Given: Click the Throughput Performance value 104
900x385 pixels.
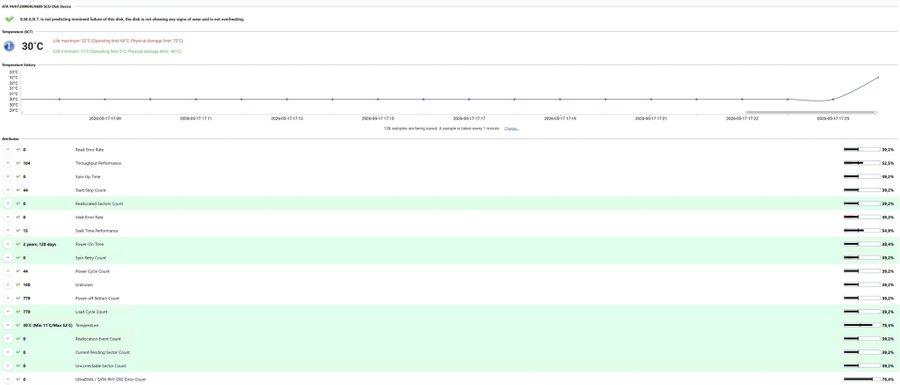Looking at the screenshot, I should click(26, 163).
